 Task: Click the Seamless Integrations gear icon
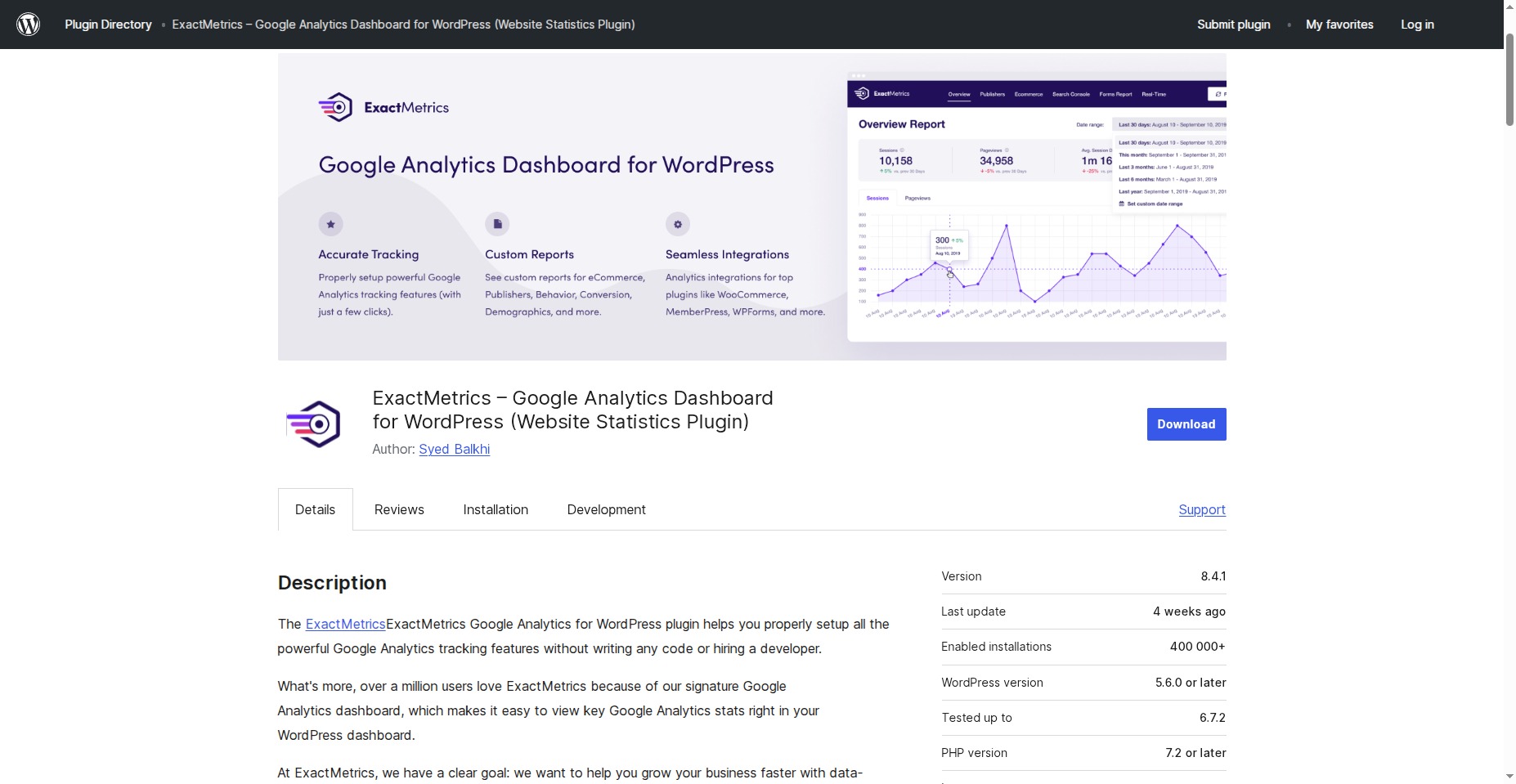tap(678, 224)
